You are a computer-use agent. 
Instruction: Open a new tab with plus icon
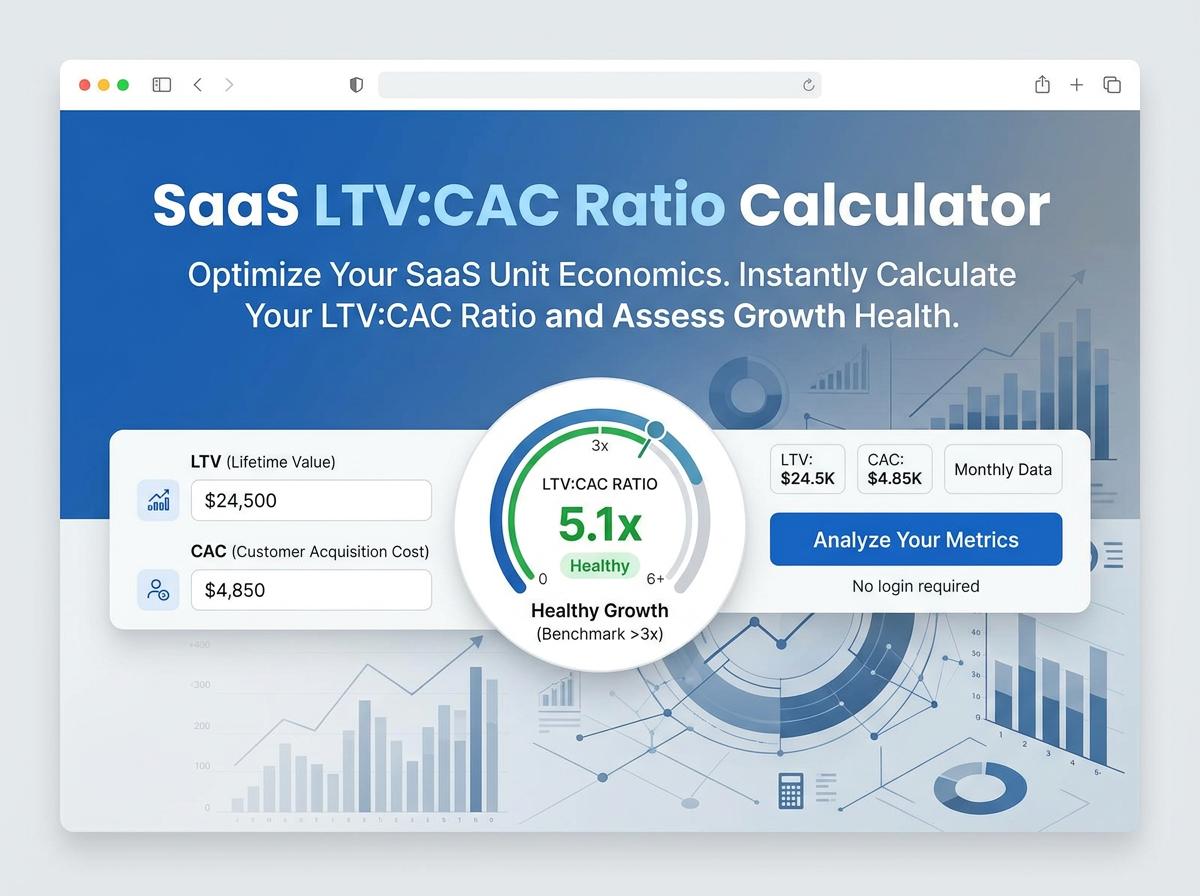(1076, 85)
